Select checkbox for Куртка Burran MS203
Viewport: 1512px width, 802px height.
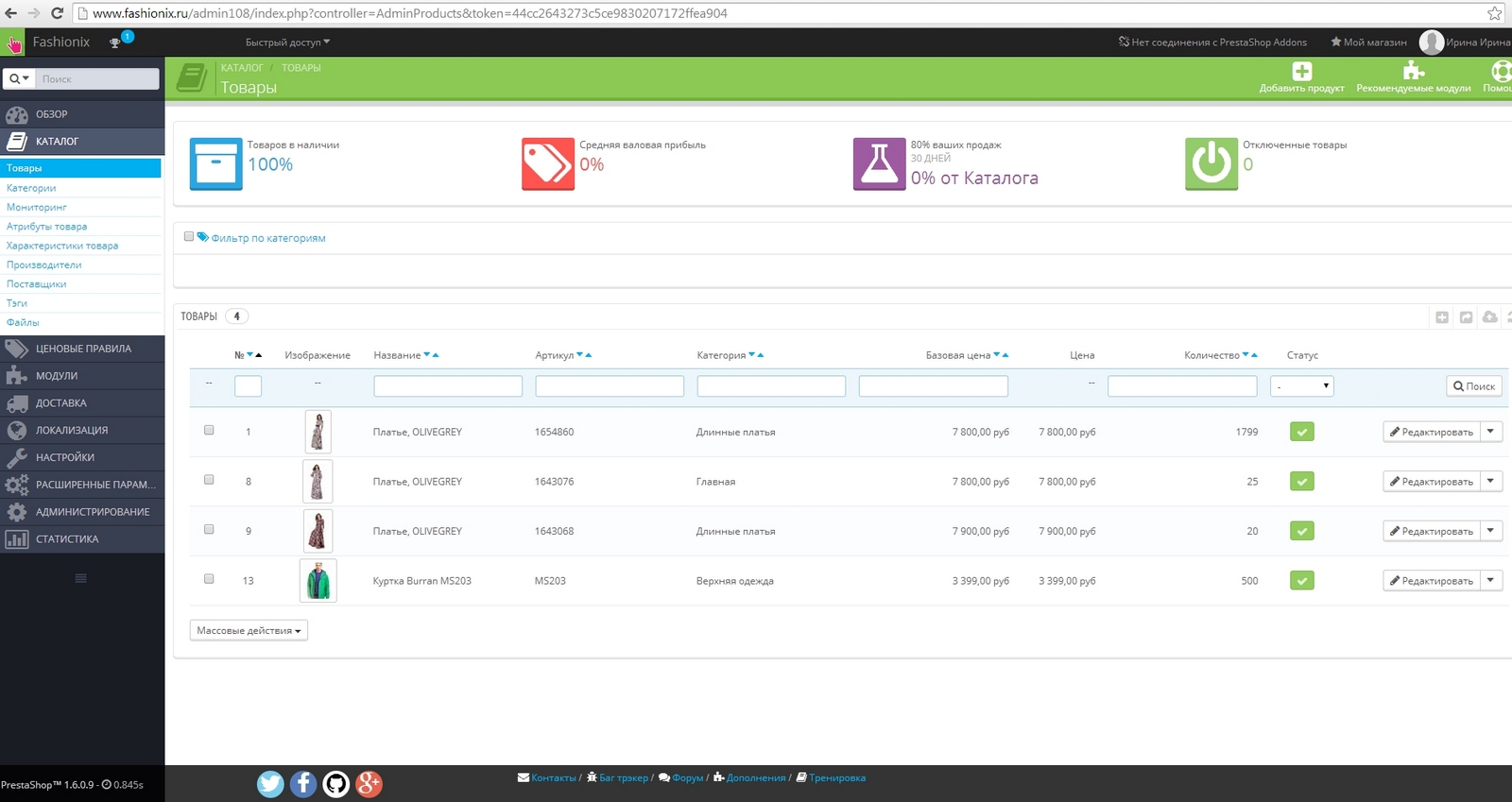click(209, 579)
